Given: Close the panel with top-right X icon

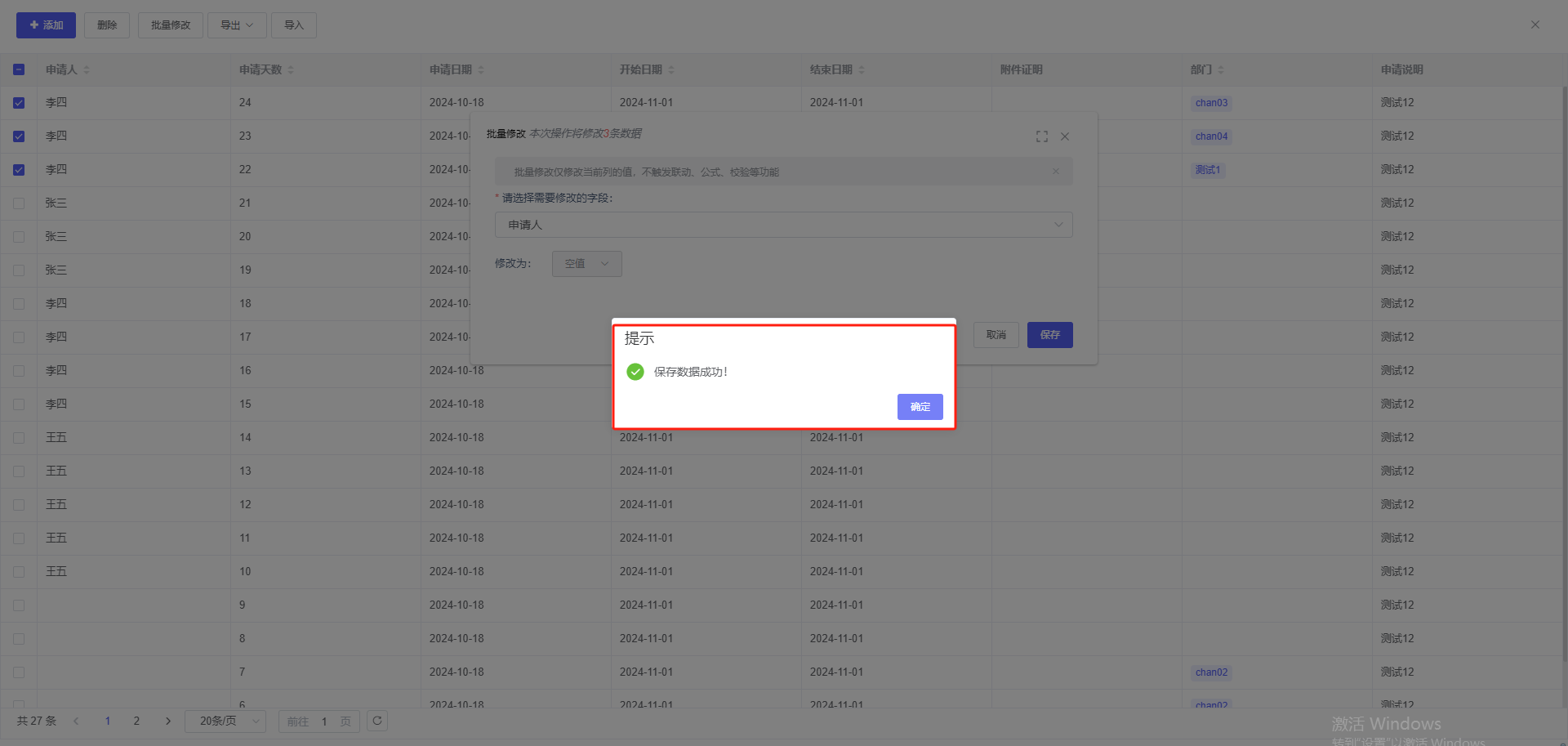Looking at the screenshot, I should point(1535,25).
